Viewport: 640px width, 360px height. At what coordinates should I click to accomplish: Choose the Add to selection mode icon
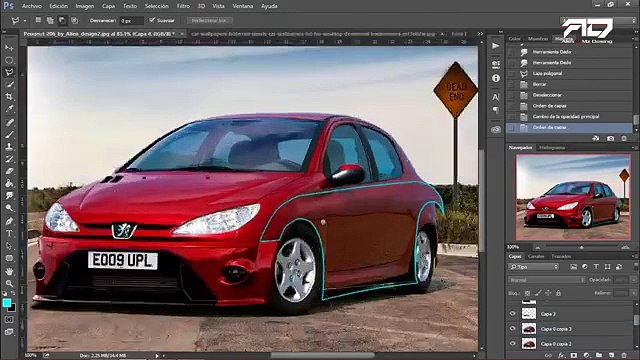coord(50,20)
